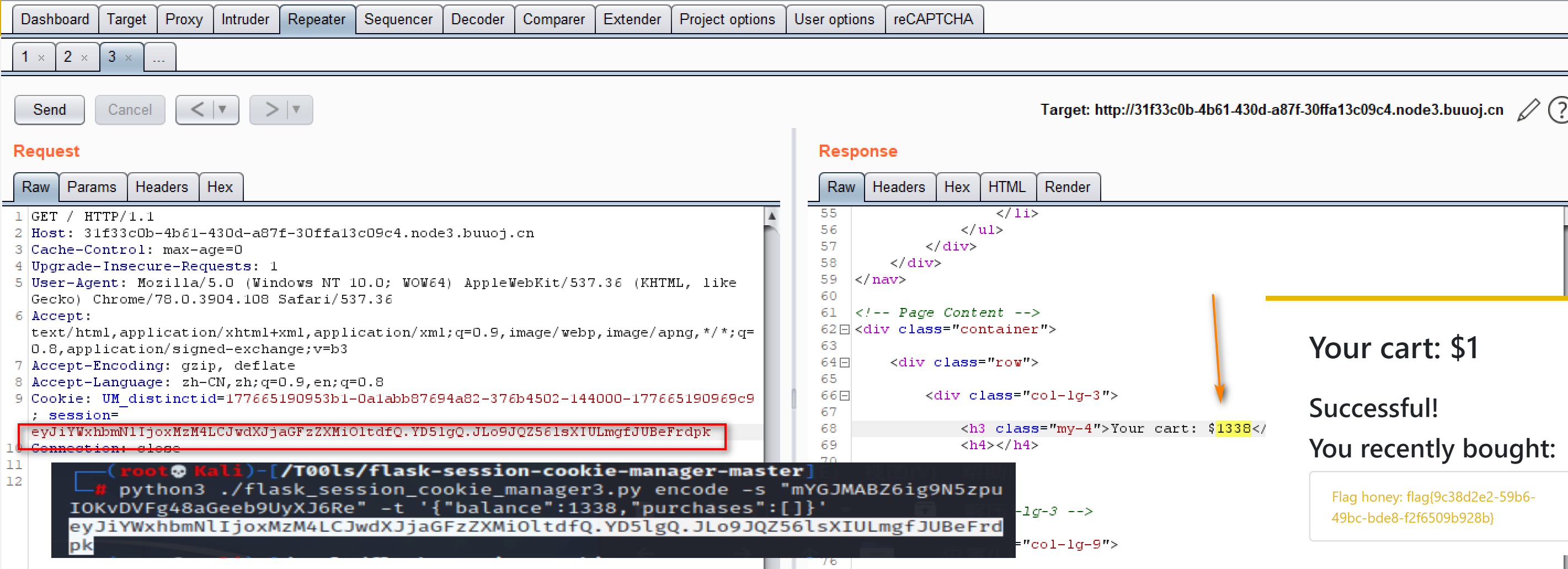Send the request
The image size is (1568, 569).
click(49, 109)
